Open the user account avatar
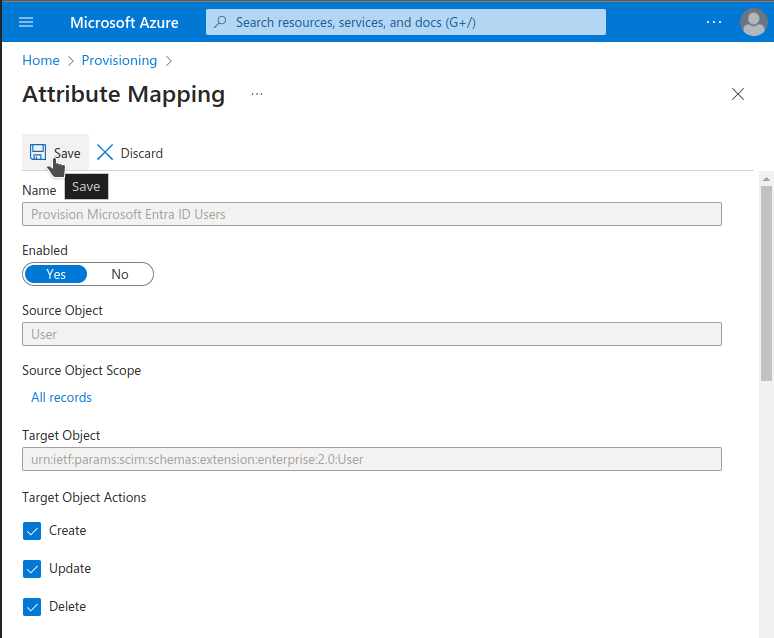774x638 pixels. (x=754, y=22)
